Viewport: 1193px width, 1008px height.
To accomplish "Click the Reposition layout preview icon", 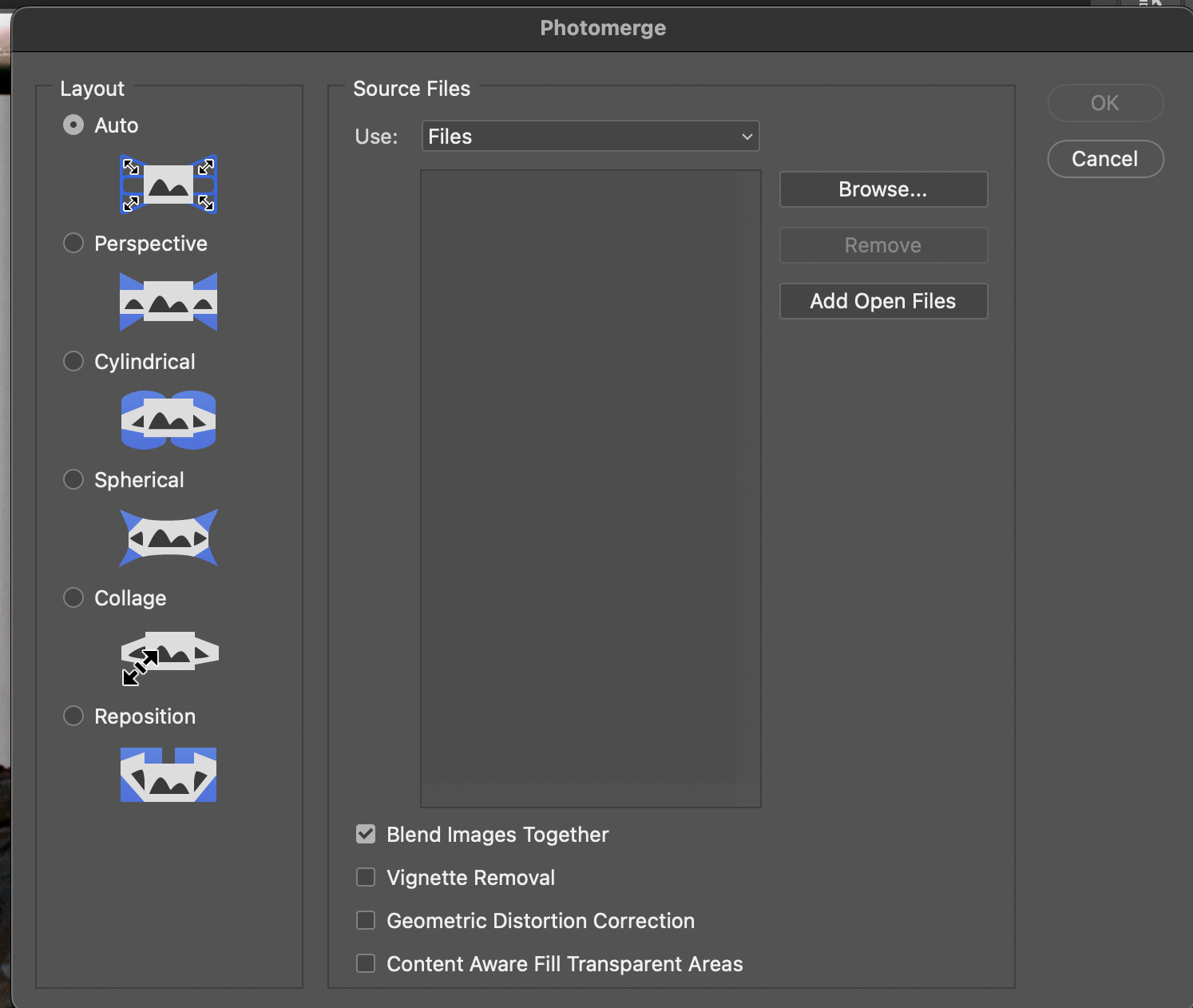I will pyautogui.click(x=168, y=775).
